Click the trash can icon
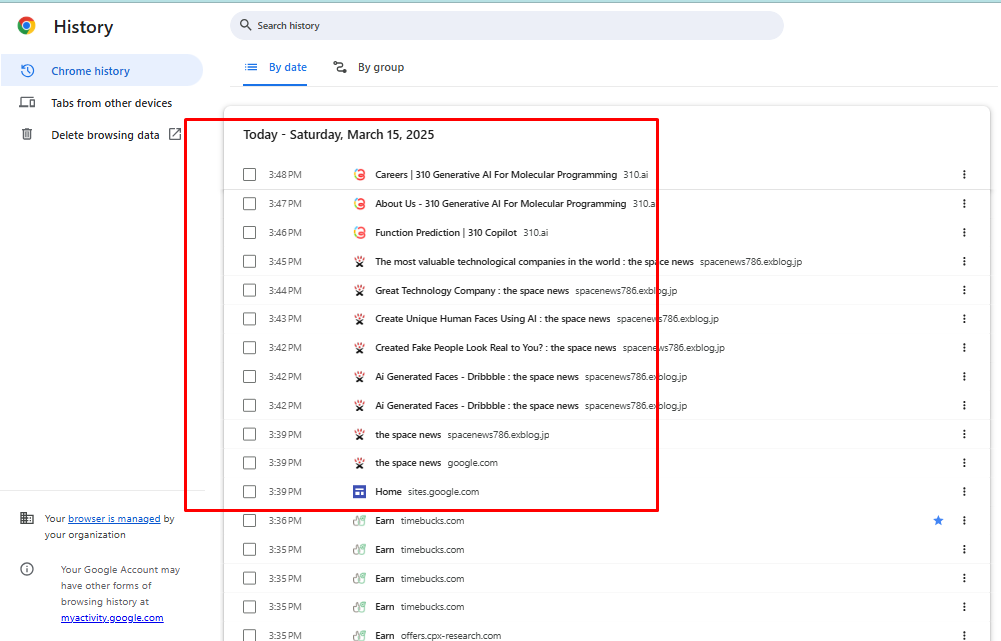 click(x=27, y=134)
